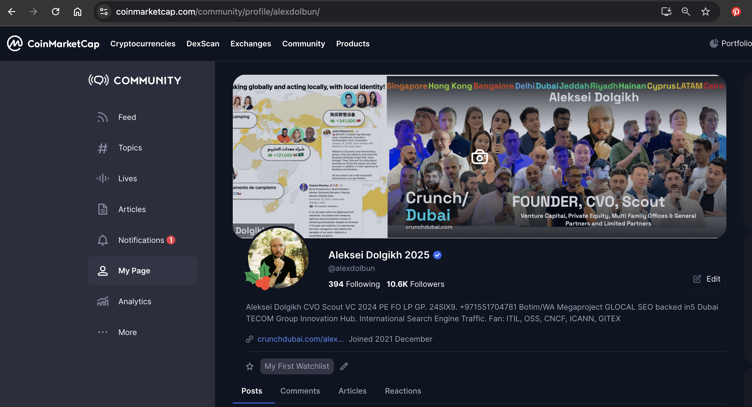The width and height of the screenshot is (752, 407).
Task: Open the Feed sidebar item
Action: point(126,117)
